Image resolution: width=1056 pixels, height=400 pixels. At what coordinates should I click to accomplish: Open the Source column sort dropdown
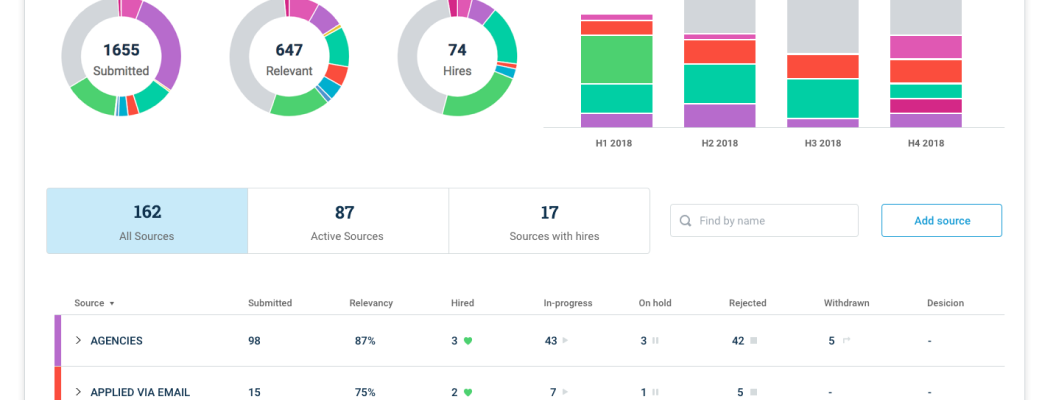112,303
